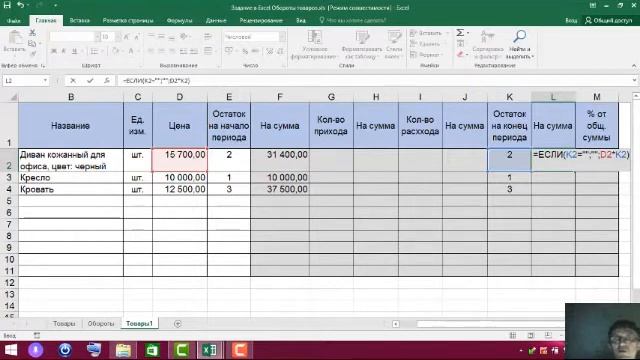
Task: Click the Decrease Indent icon
Action: point(183,51)
